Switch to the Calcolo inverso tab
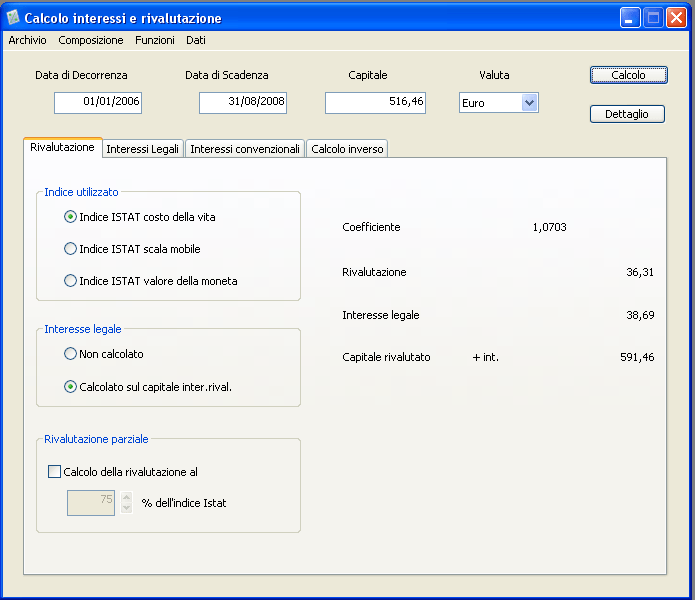695x600 pixels. 347,149
